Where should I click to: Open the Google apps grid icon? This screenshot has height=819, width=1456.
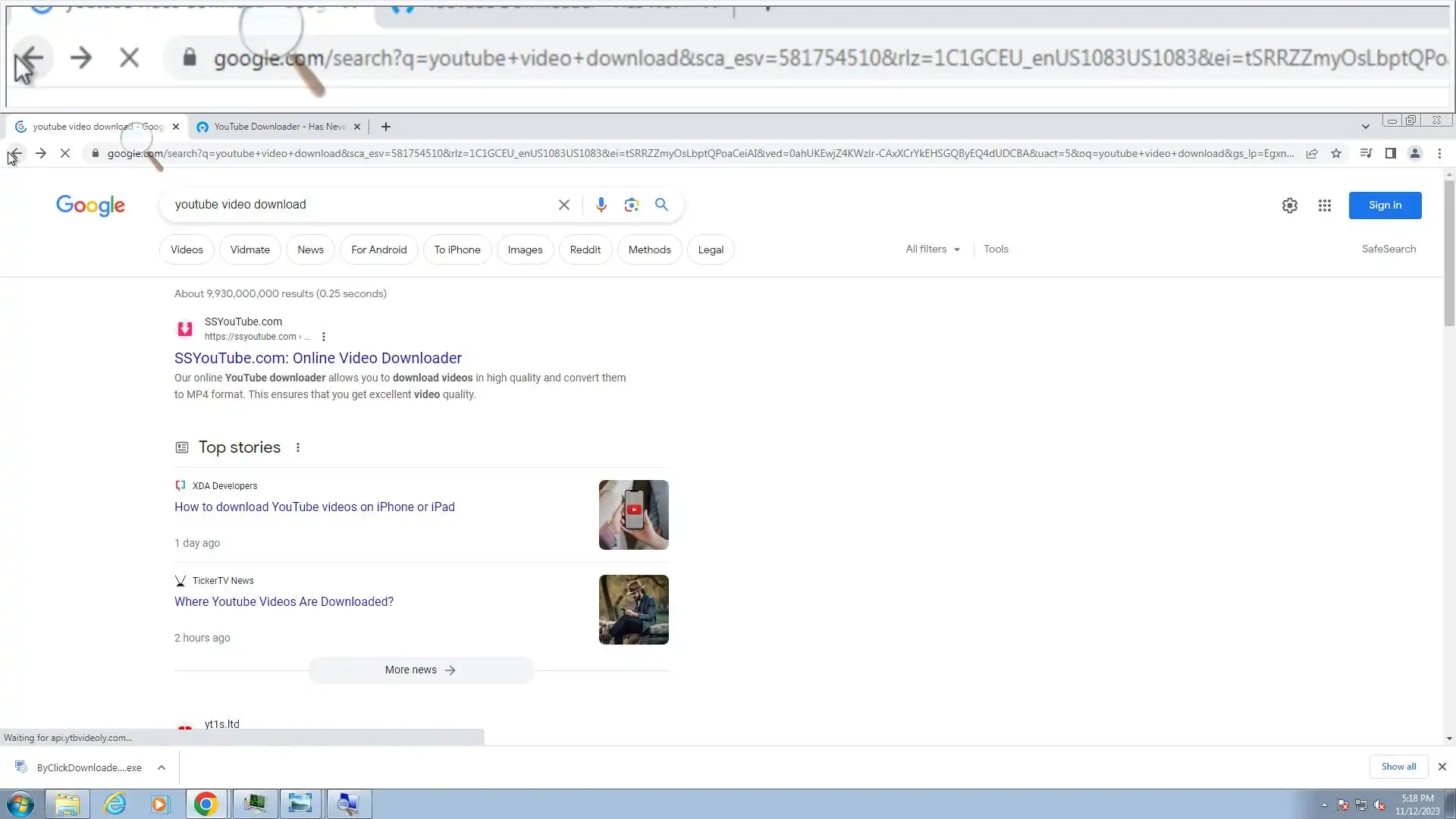(1324, 206)
